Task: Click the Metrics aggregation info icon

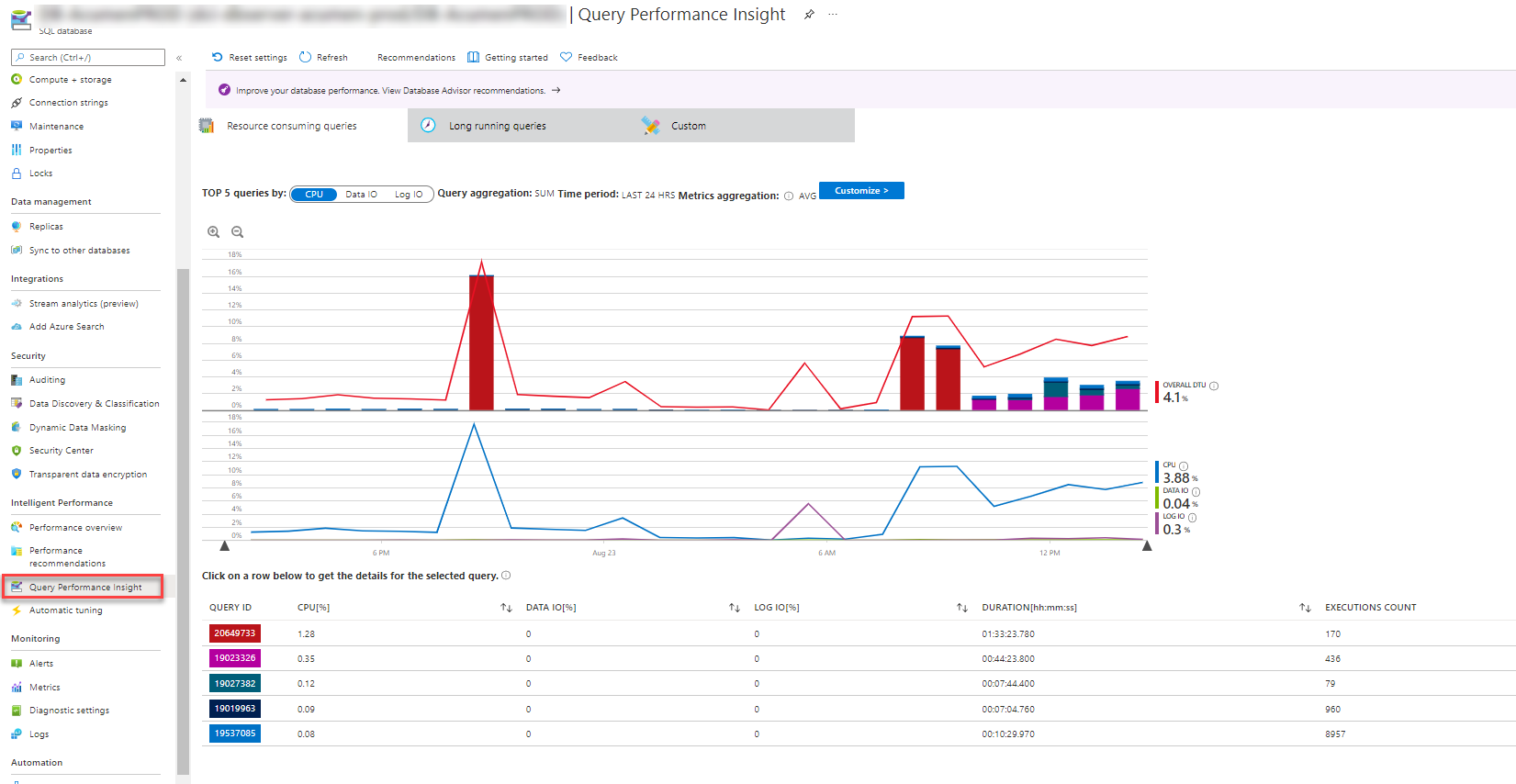Action: tap(789, 196)
